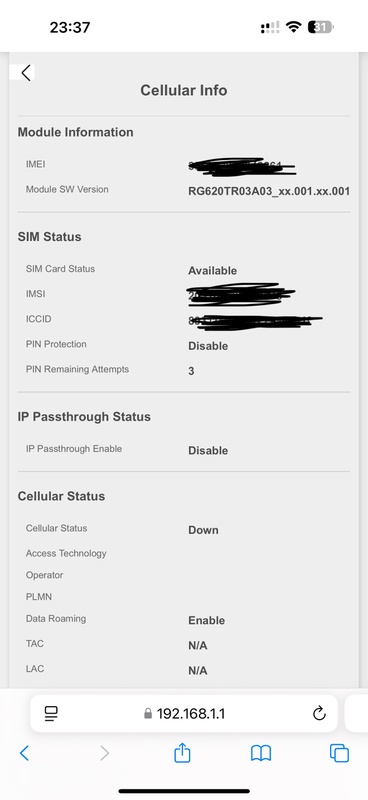Image resolution: width=368 pixels, height=800 pixels.
Task: Tap the IP Passthrough Enable Disable value
Action: click(208, 451)
